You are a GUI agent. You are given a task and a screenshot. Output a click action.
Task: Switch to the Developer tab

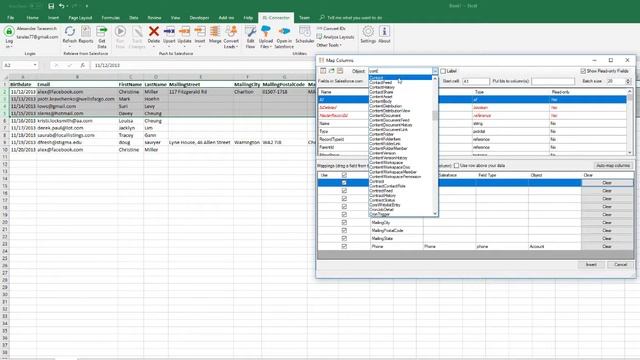(x=199, y=18)
